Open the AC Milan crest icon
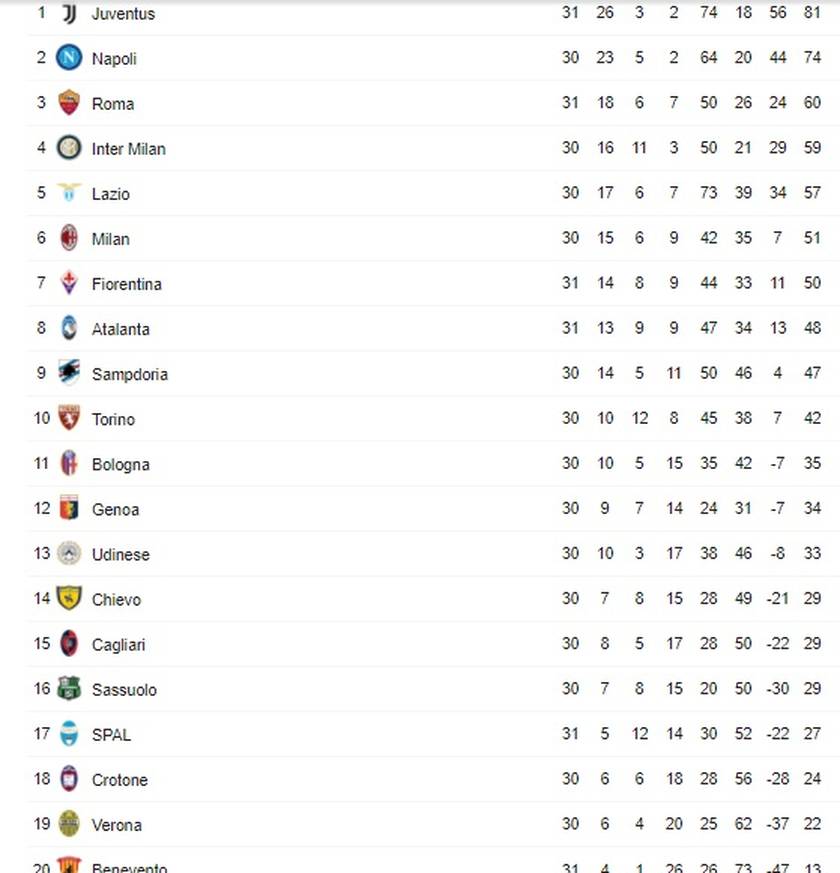840x873 pixels. click(x=69, y=238)
